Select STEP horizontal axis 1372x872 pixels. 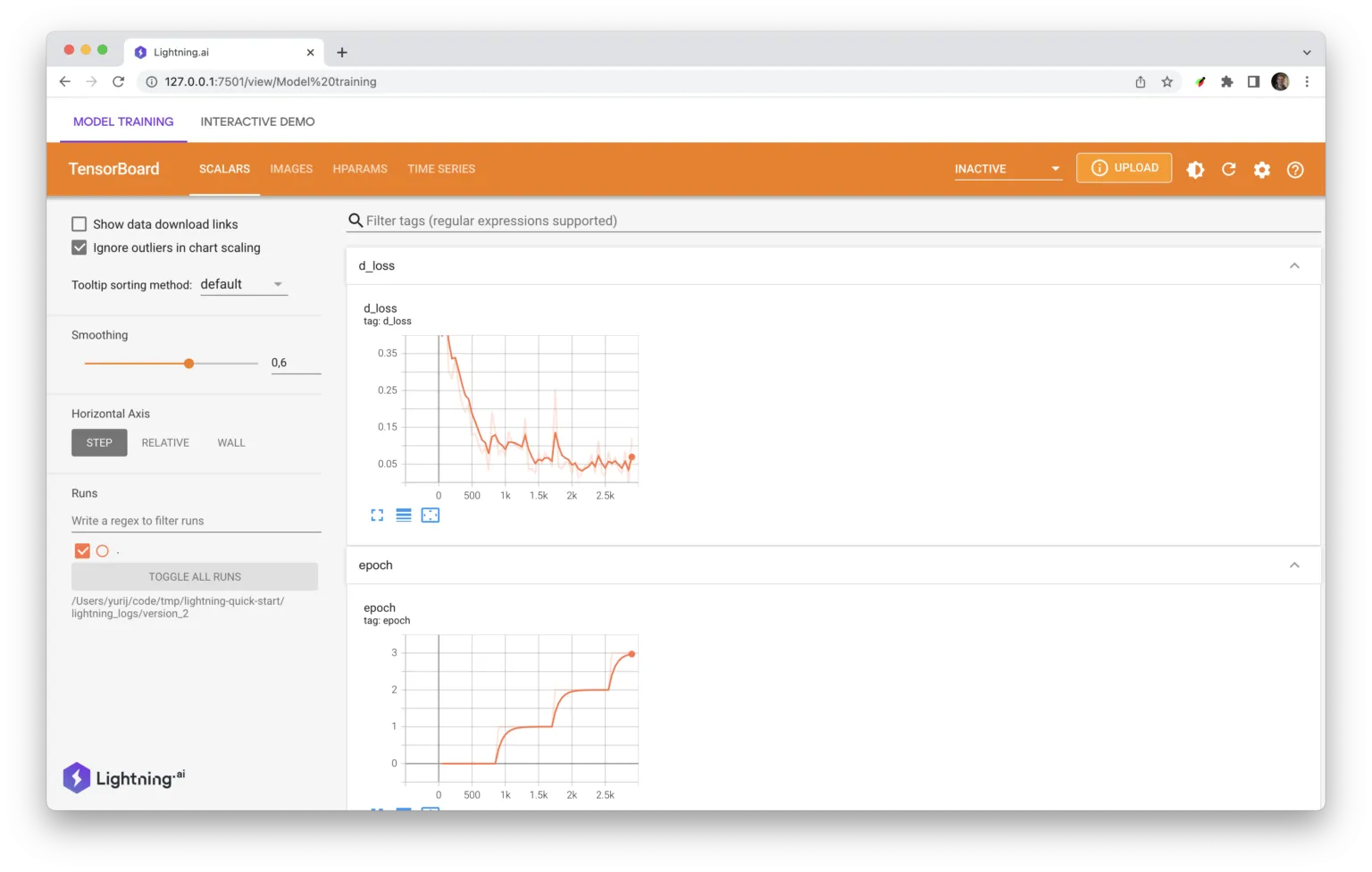[99, 443]
